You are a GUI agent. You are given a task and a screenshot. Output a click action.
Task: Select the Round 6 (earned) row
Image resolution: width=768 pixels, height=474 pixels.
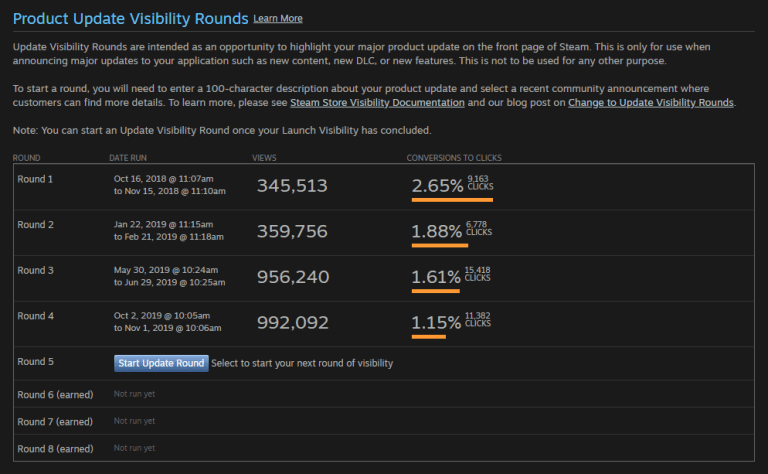(x=55, y=394)
